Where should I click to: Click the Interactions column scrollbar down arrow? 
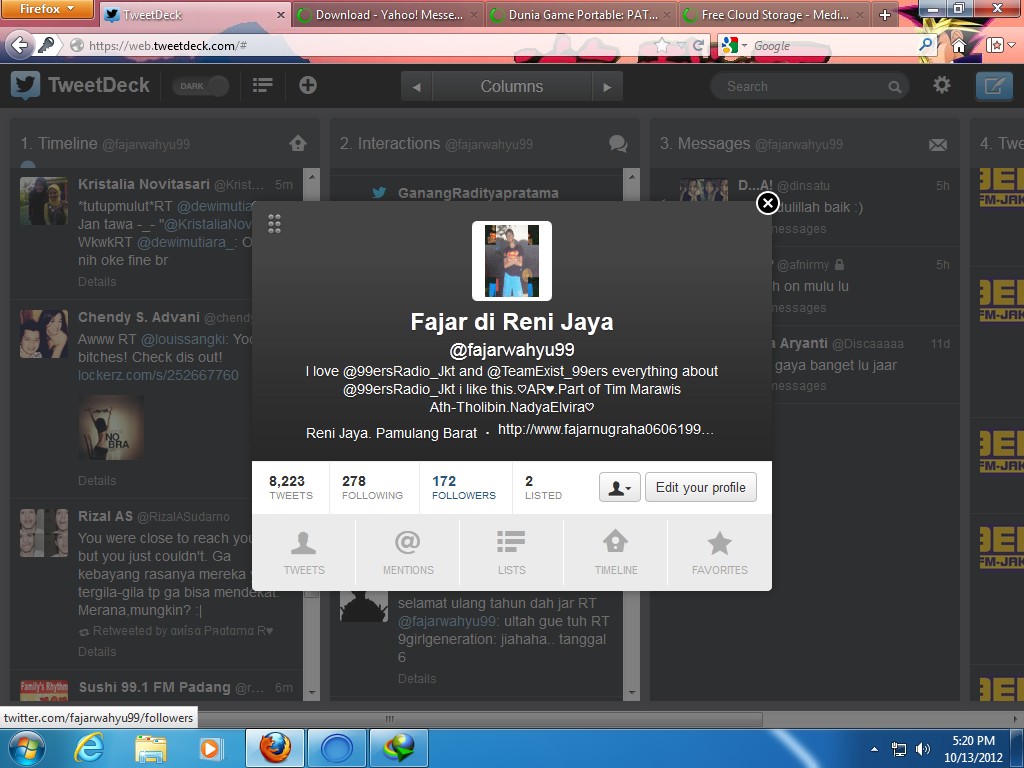631,693
